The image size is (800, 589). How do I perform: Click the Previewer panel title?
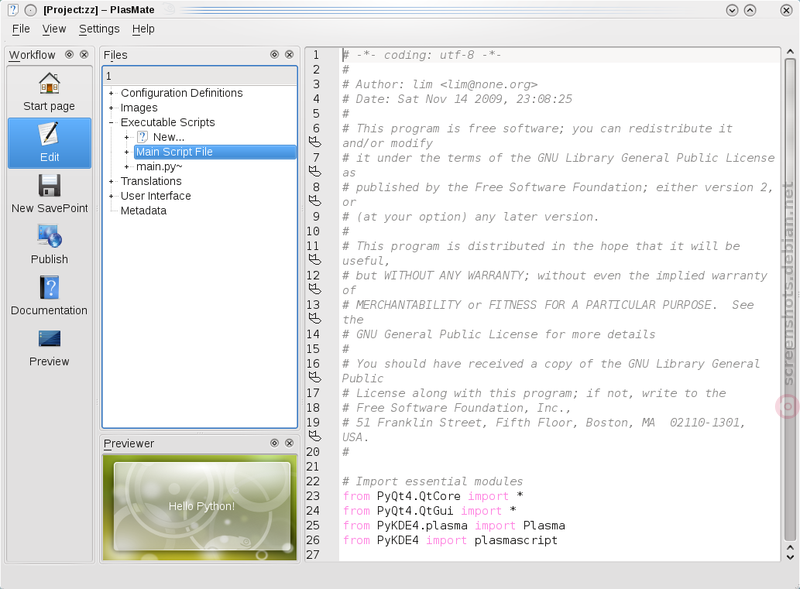tap(129, 444)
